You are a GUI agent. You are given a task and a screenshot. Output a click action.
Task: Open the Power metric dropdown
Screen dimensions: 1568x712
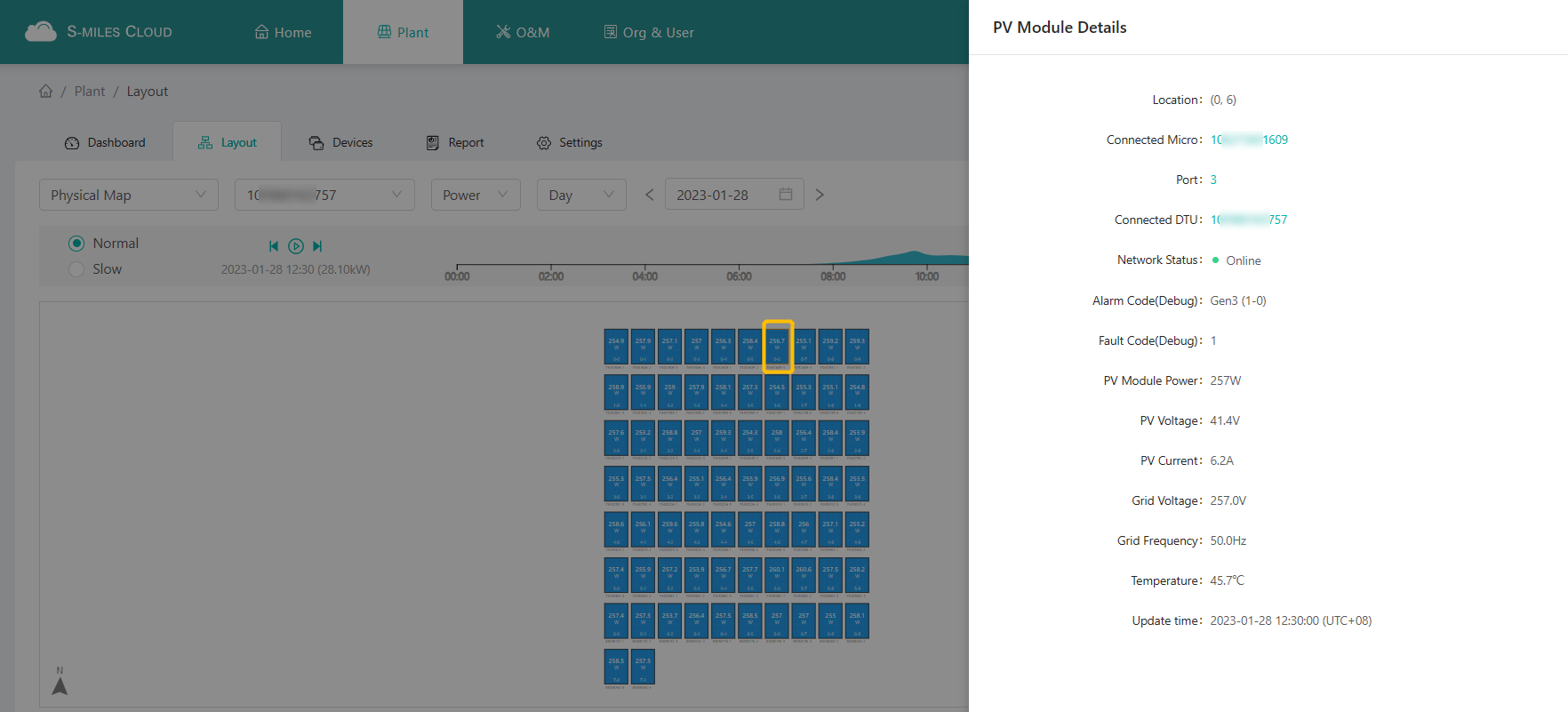[475, 195]
